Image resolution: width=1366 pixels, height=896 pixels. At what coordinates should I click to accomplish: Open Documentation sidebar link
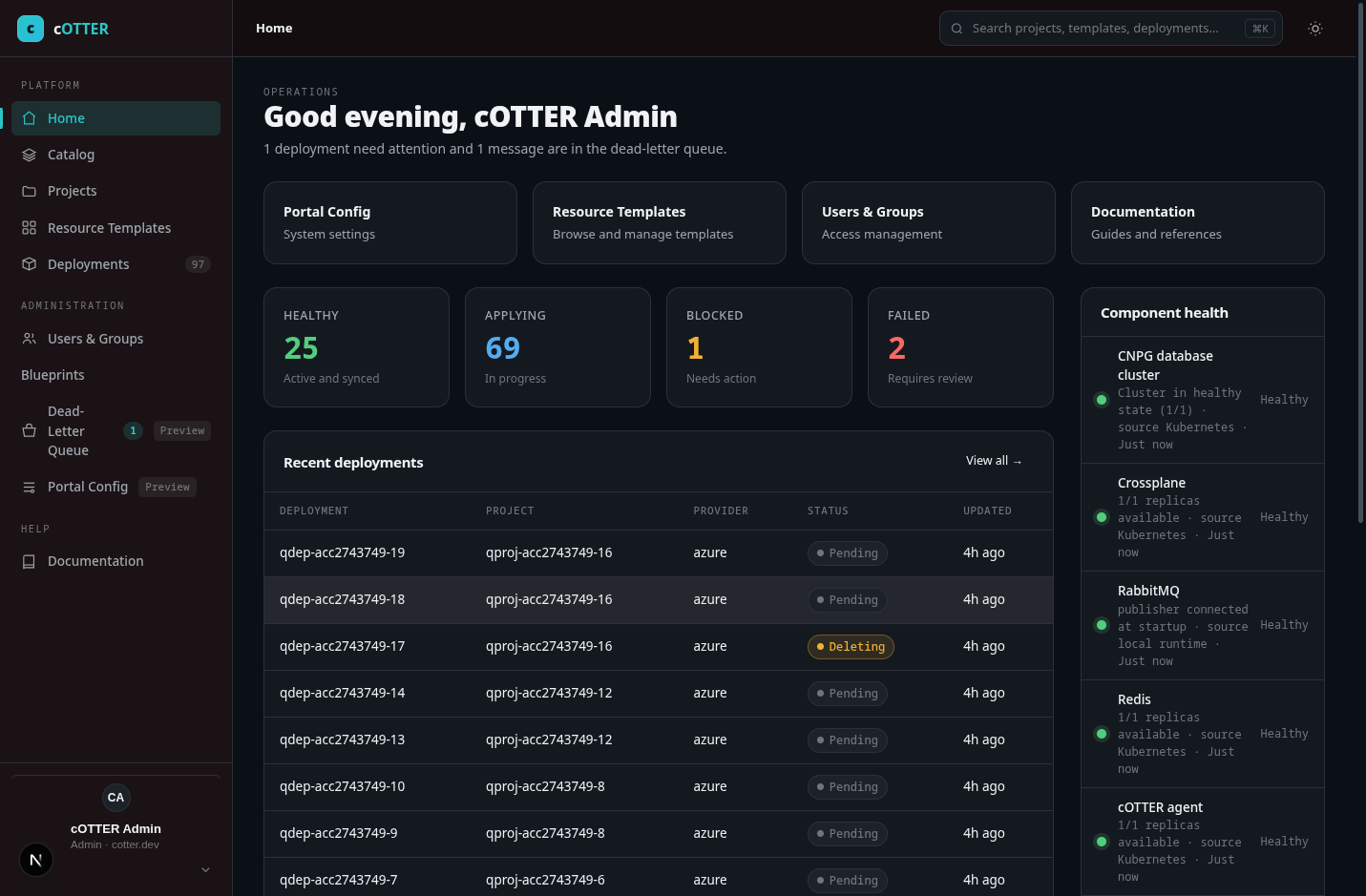click(x=116, y=561)
